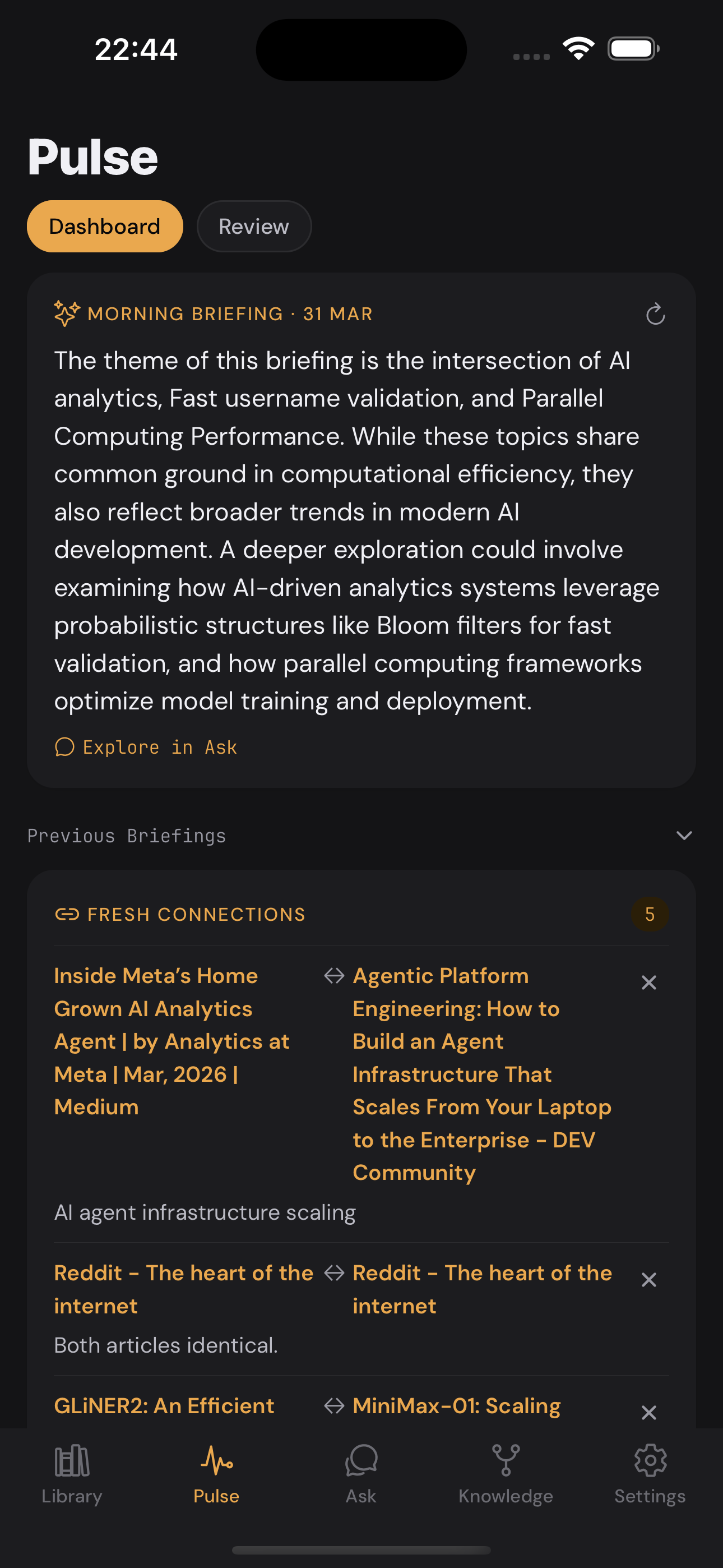Dismiss the Meta AI Analytics connection
The width and height of the screenshot is (723, 1568).
[649, 982]
